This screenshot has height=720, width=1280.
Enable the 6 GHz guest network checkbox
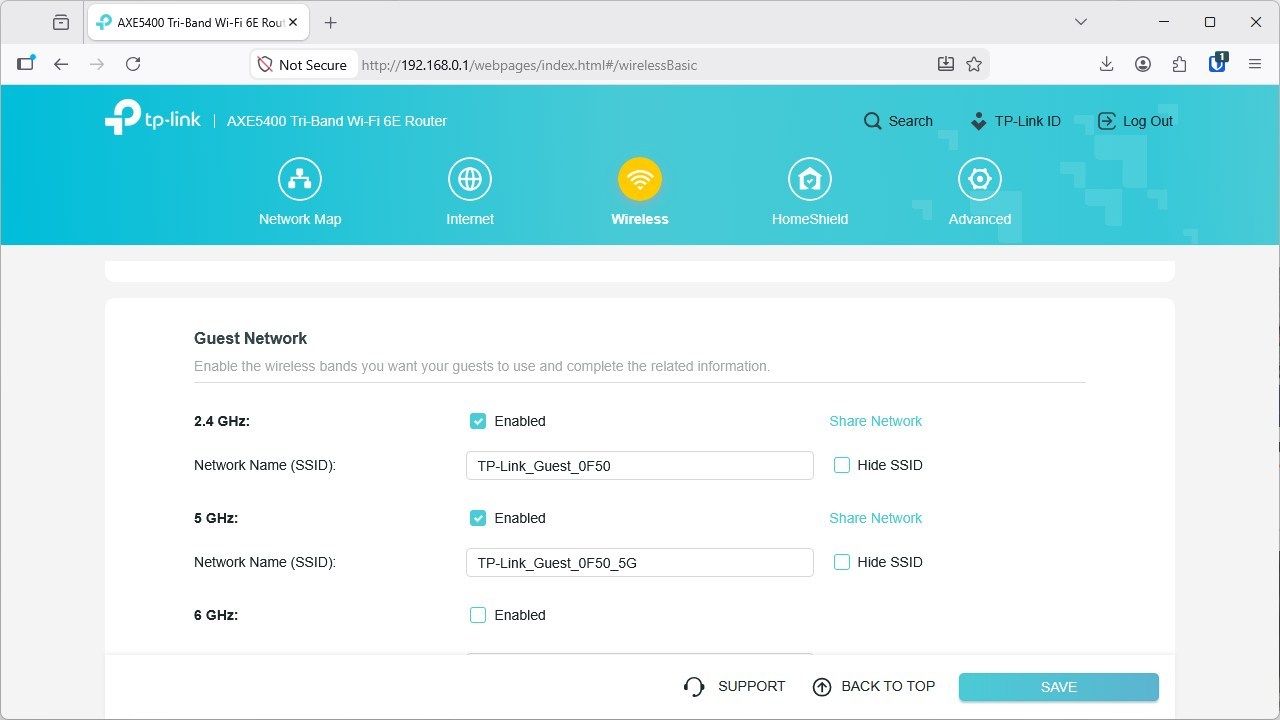coord(478,615)
